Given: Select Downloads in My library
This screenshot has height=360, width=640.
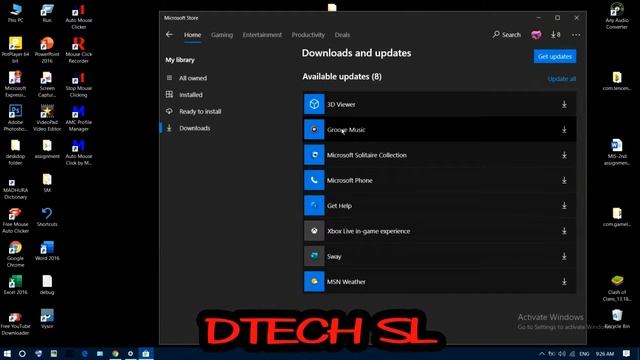Looking at the screenshot, I should pyautogui.click(x=195, y=128).
